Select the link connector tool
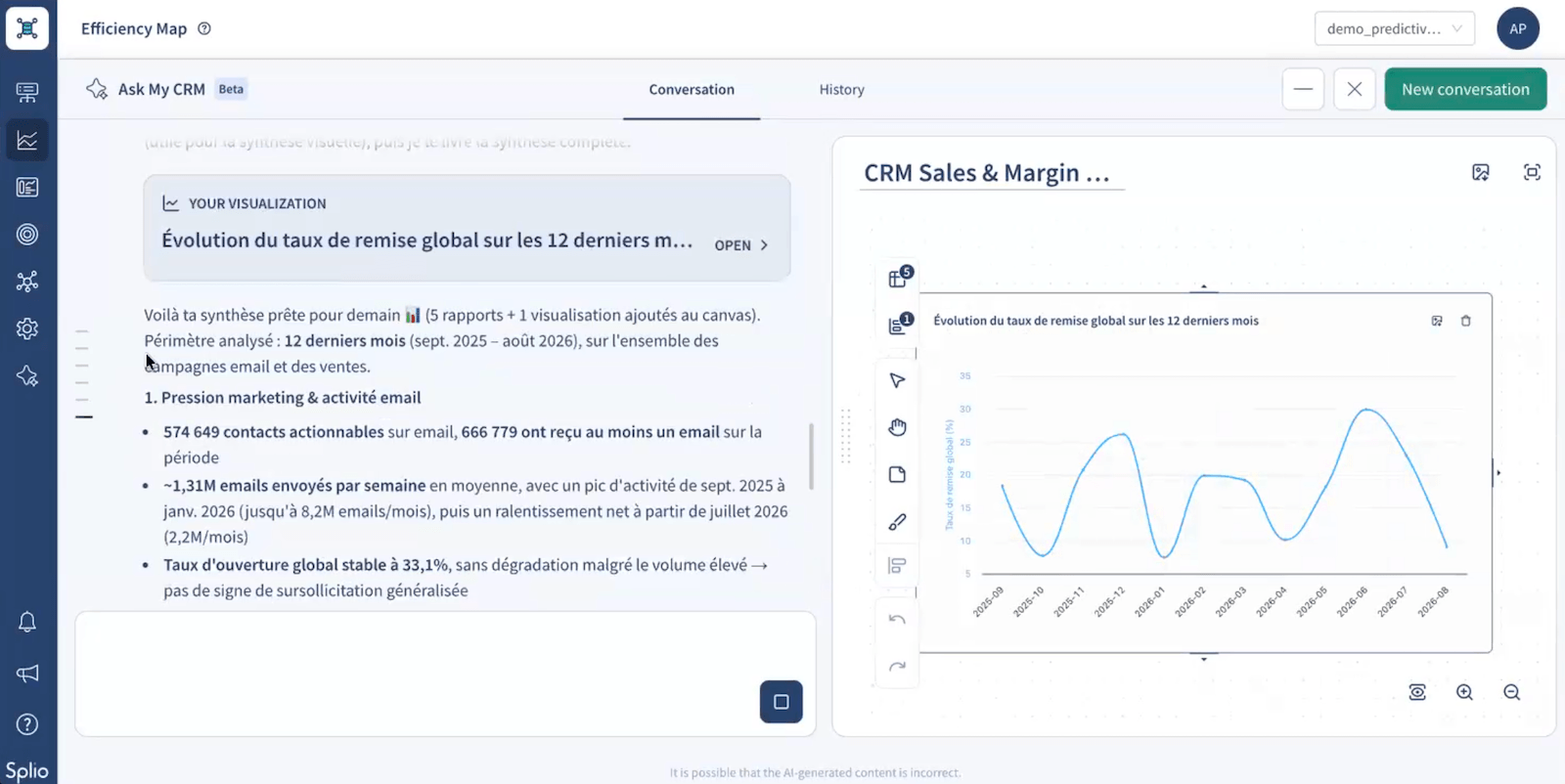 [x=897, y=522]
